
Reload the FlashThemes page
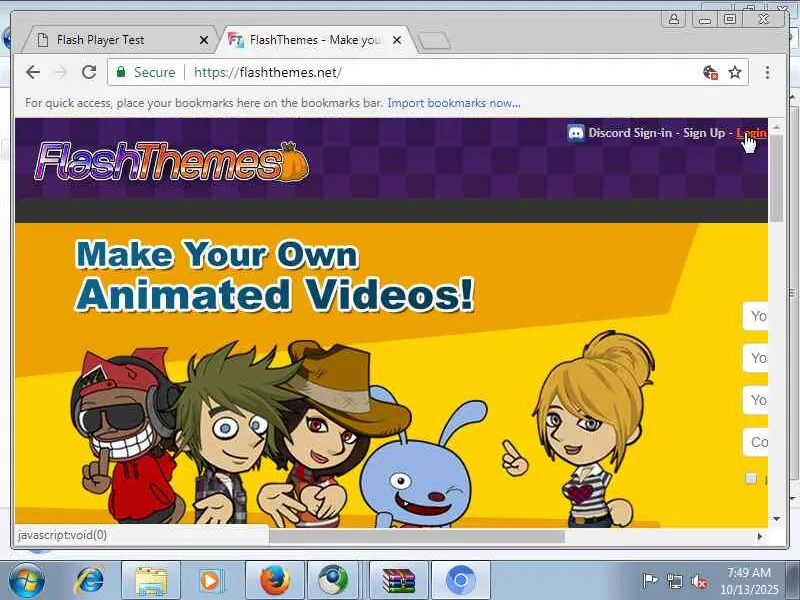pos(89,72)
